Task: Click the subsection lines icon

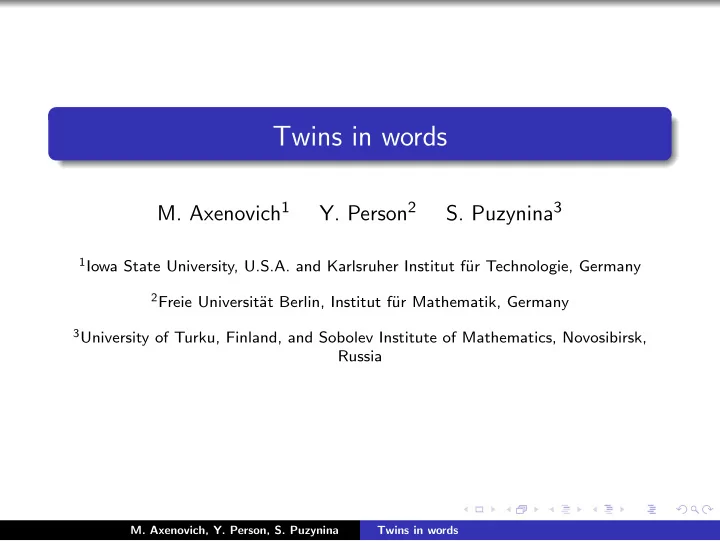Action: click(x=566, y=509)
